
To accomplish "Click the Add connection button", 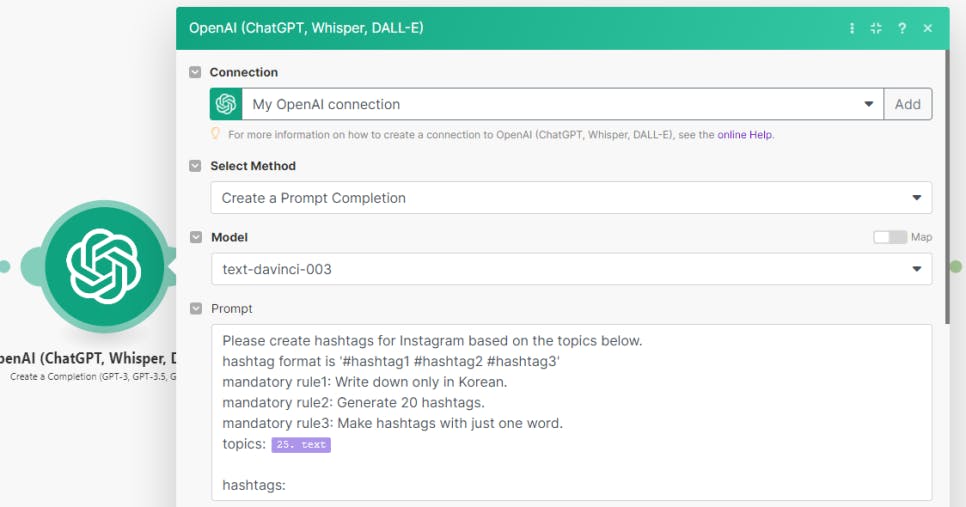I will [x=907, y=104].
